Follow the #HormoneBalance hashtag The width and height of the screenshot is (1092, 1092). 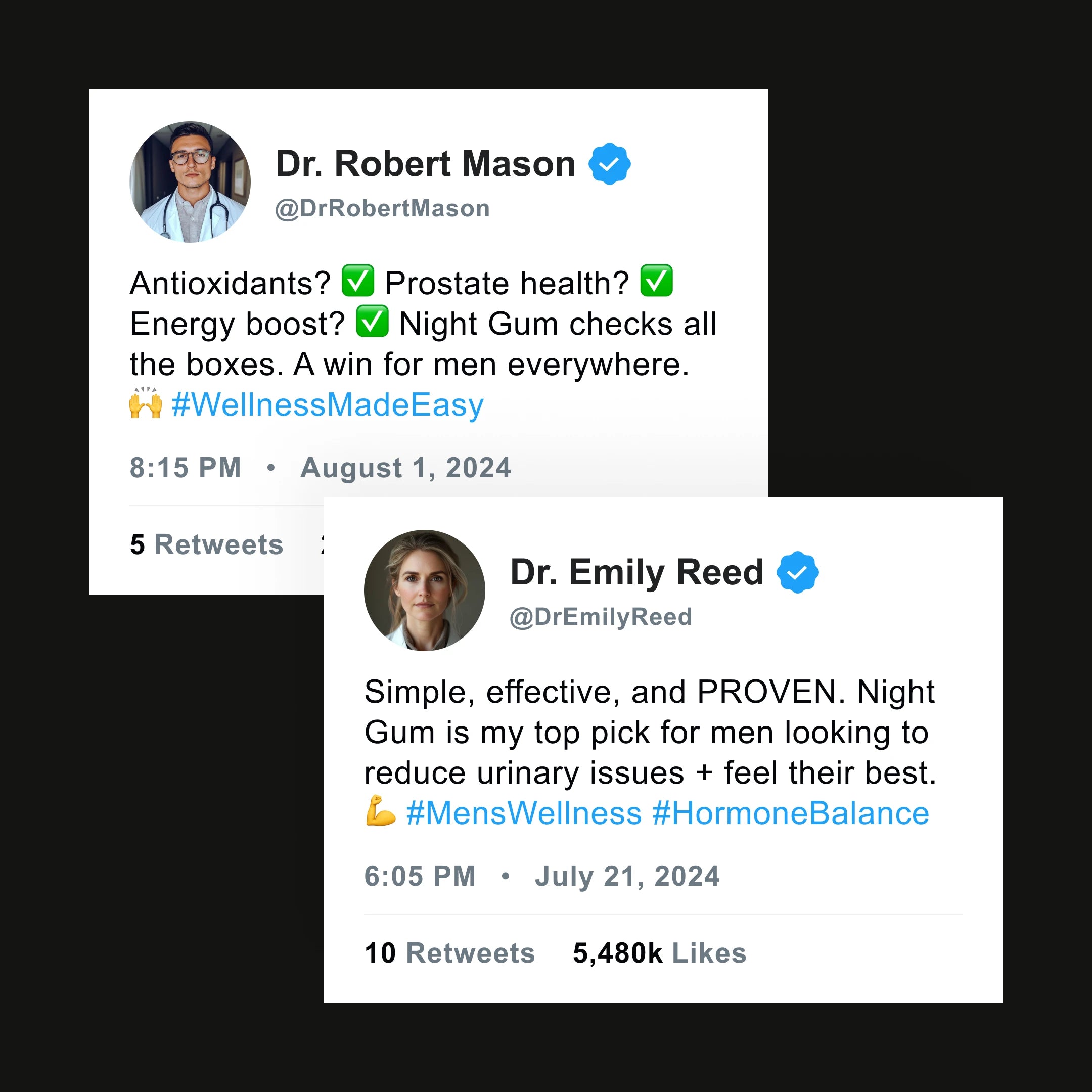[x=790, y=813]
